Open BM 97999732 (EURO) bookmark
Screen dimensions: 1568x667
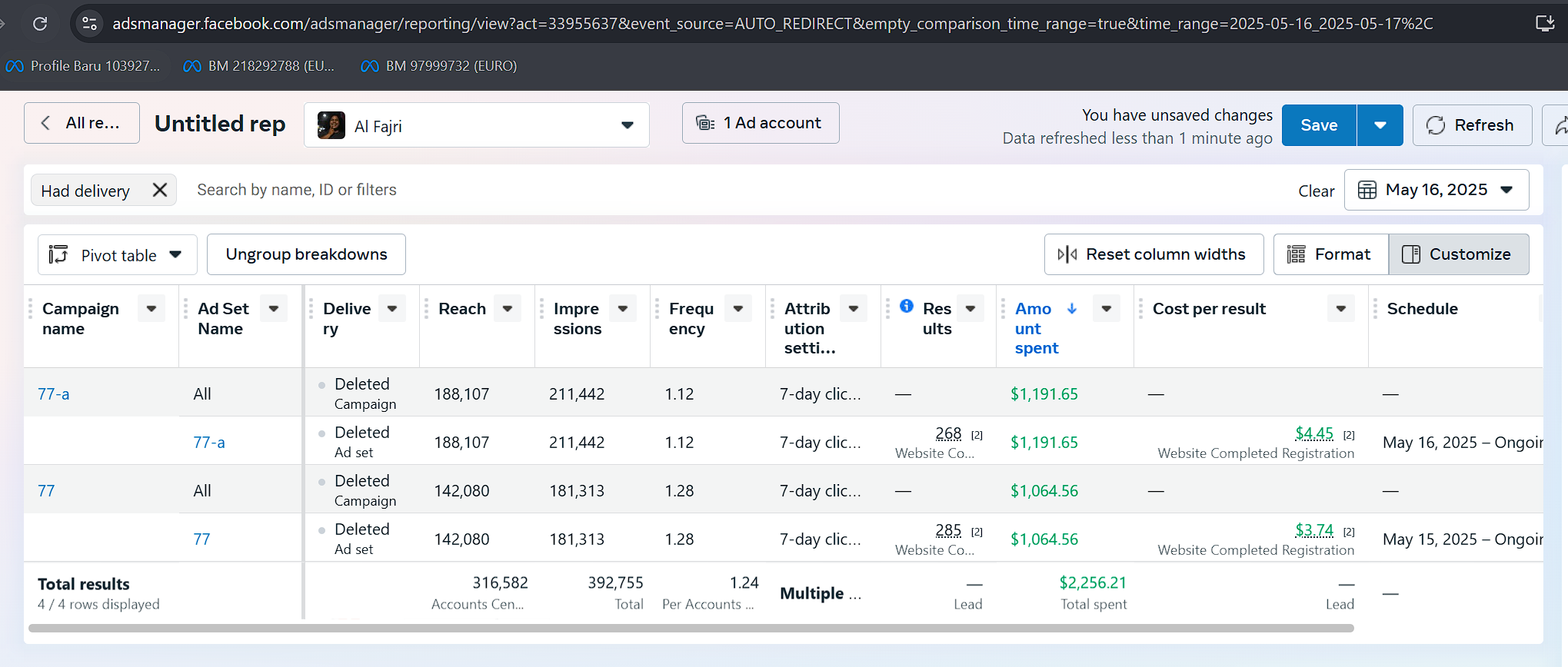[x=439, y=66]
